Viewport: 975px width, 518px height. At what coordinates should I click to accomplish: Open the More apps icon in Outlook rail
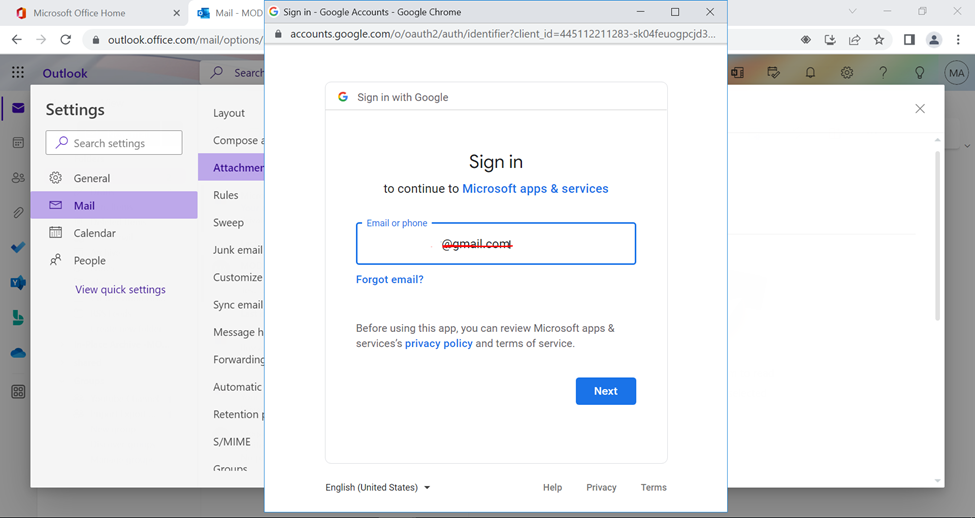[18, 392]
